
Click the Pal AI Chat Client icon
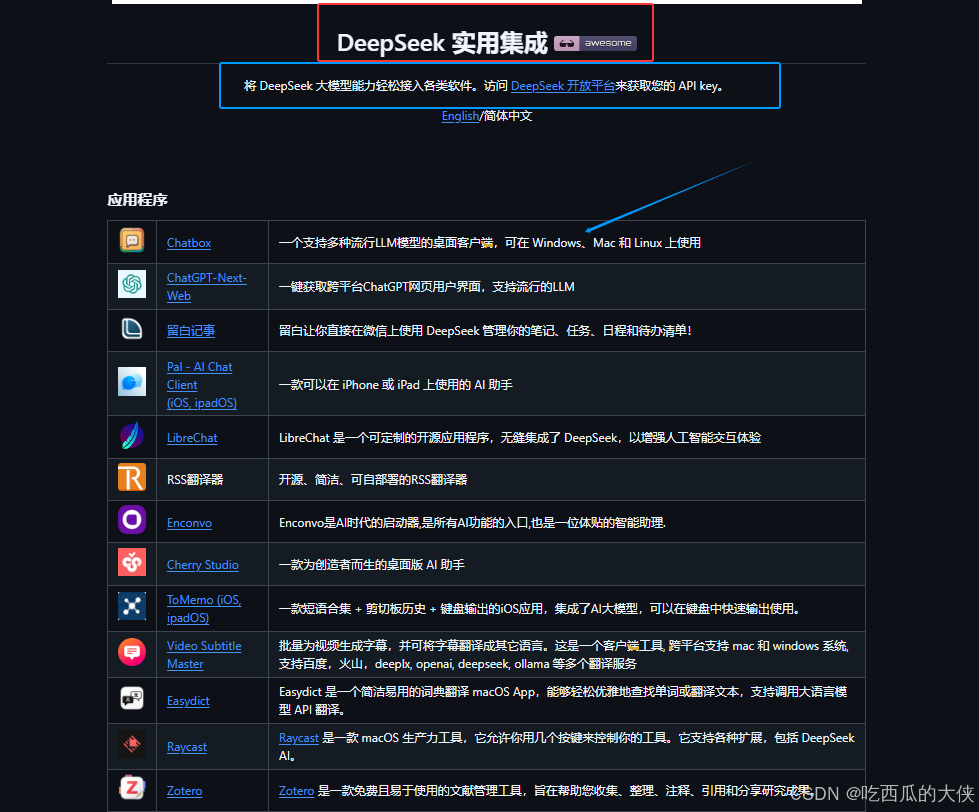tap(132, 382)
